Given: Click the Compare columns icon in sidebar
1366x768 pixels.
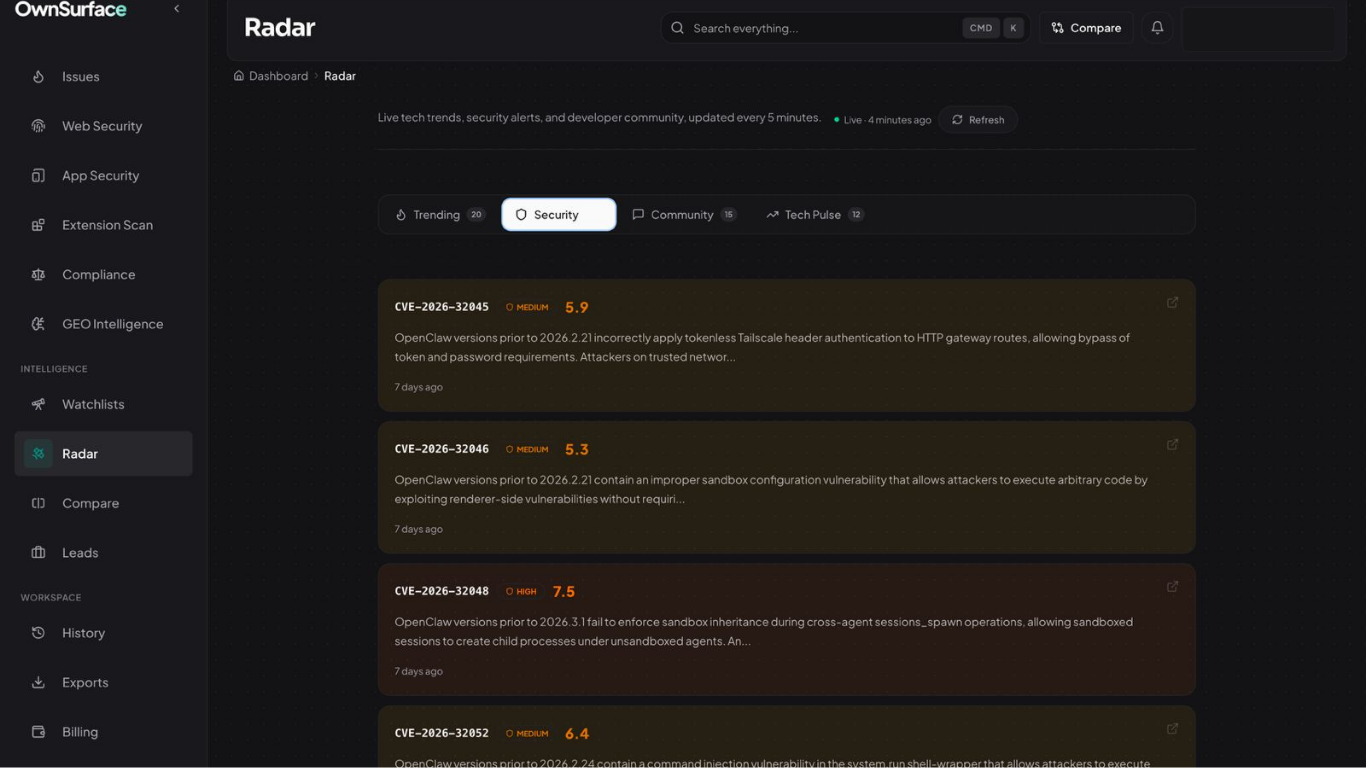Looking at the screenshot, I should click(38, 503).
